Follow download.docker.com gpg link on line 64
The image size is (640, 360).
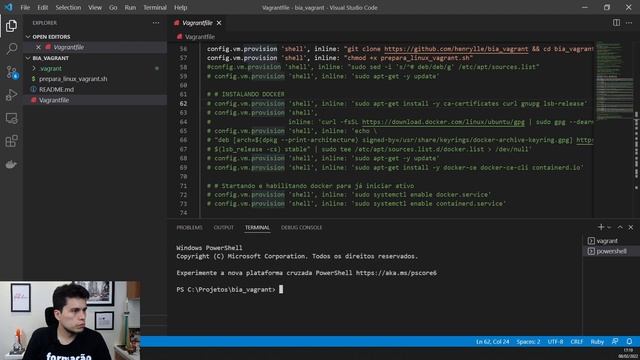pos(443,122)
